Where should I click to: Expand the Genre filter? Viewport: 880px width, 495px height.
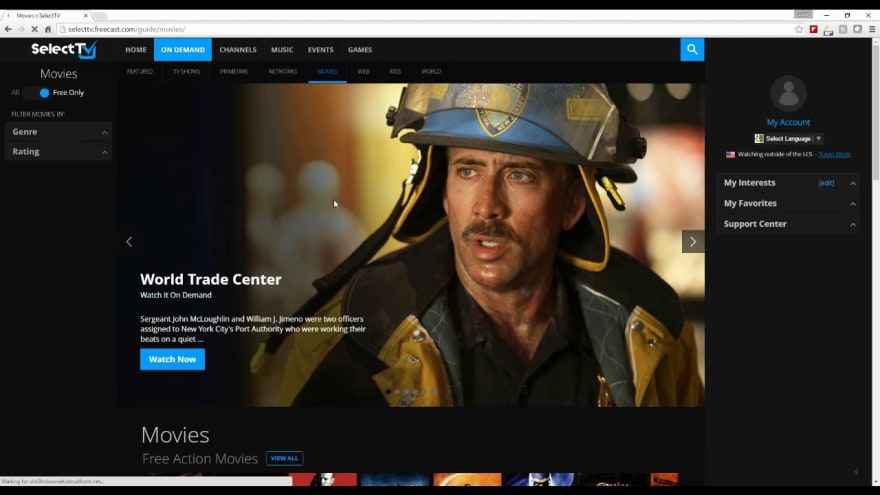coord(58,132)
